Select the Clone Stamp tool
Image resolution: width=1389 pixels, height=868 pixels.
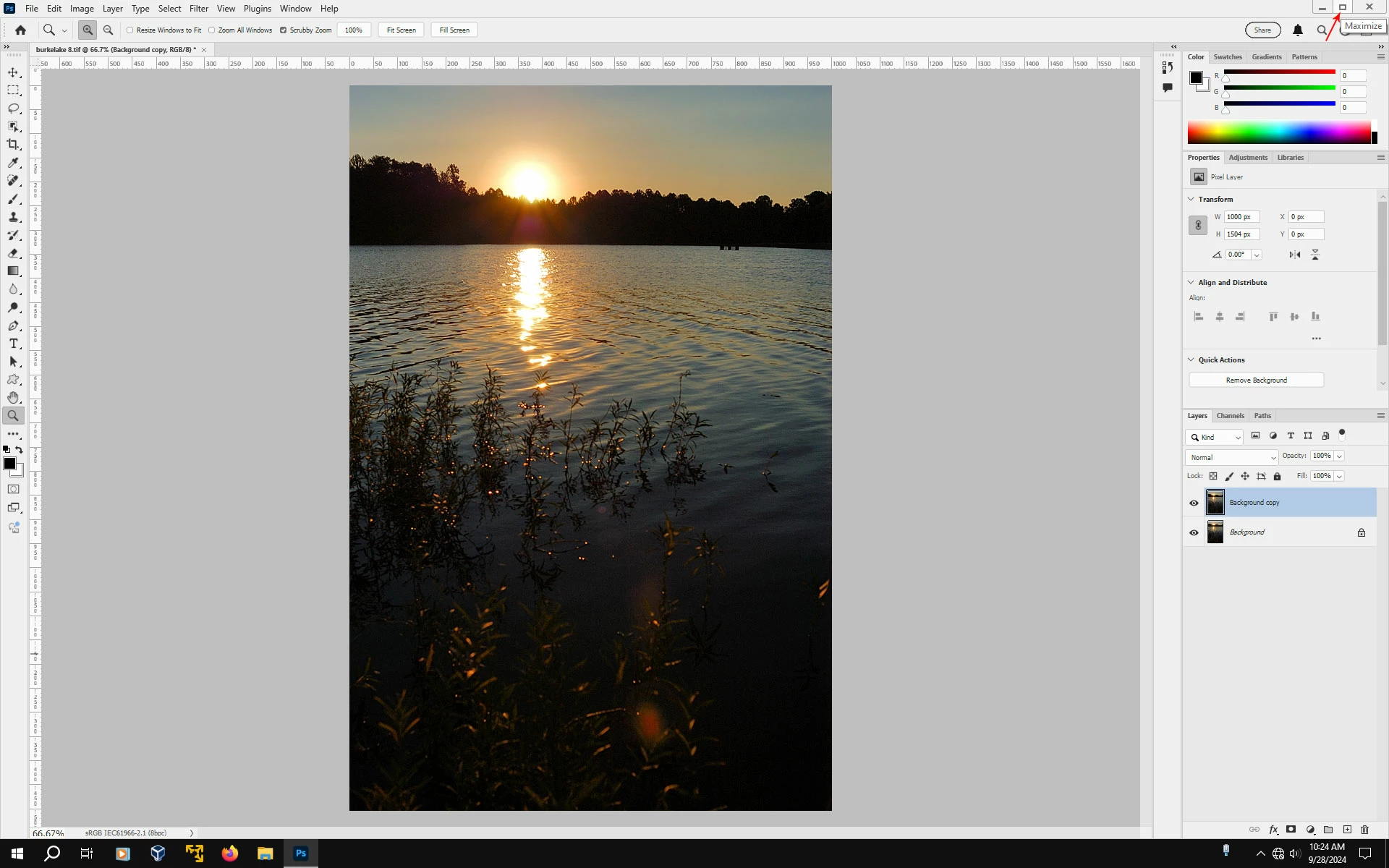tap(13, 217)
